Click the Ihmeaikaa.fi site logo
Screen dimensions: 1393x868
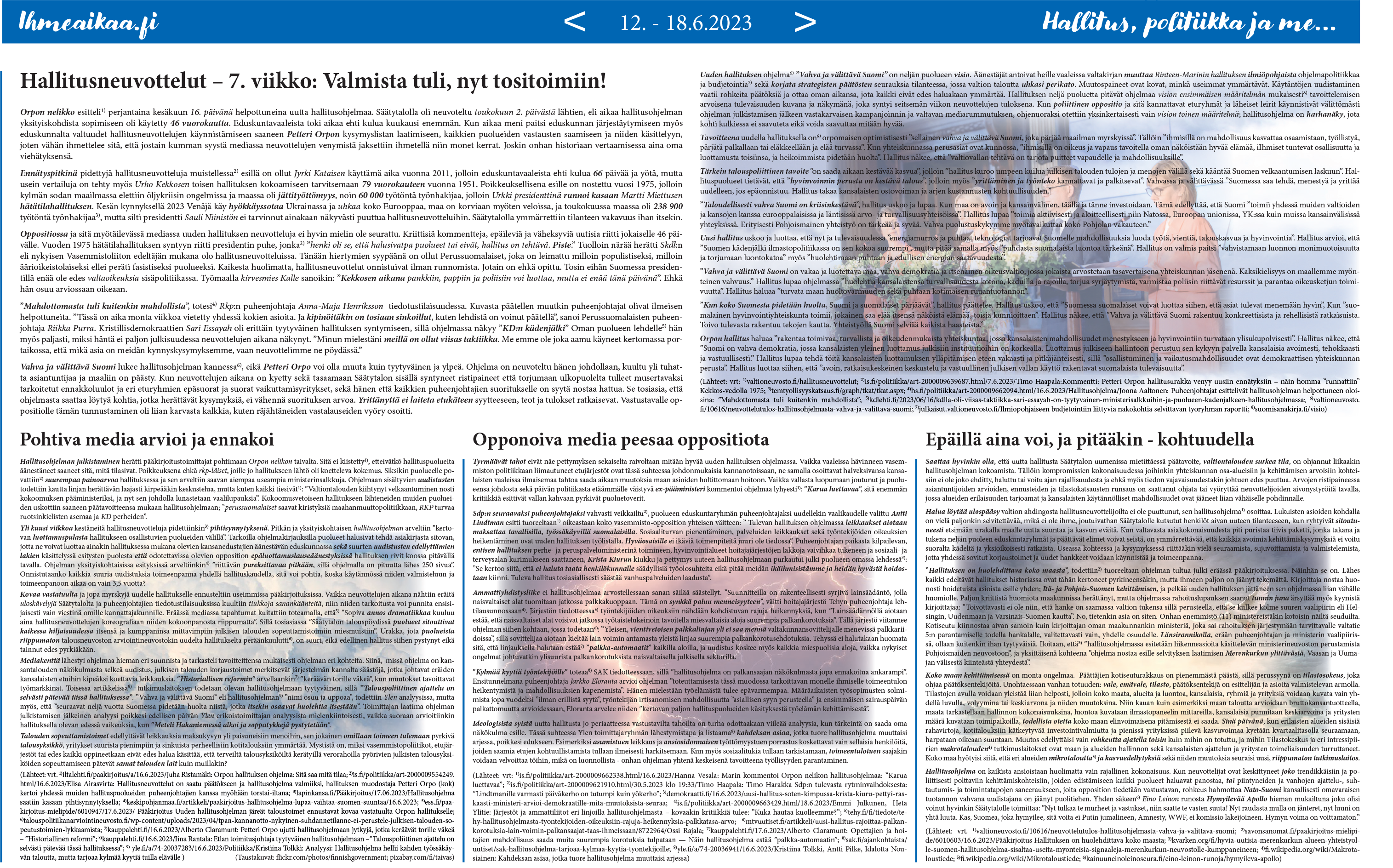[88, 23]
